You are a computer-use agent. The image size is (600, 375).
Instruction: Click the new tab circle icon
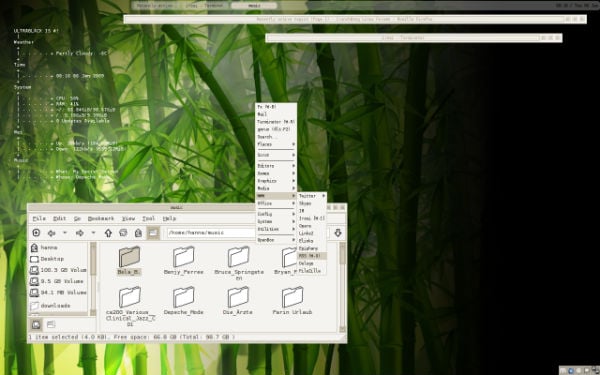pyautogui.click(x=36, y=233)
